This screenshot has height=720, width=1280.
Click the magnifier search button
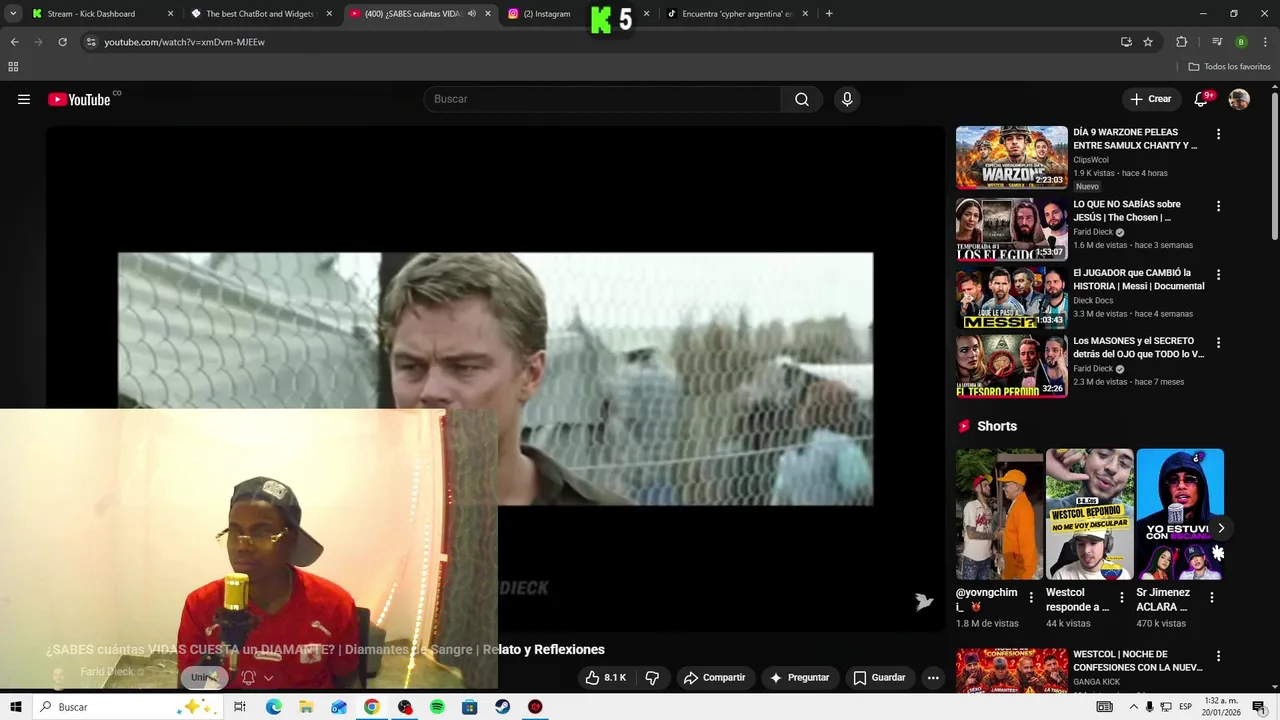(x=802, y=99)
